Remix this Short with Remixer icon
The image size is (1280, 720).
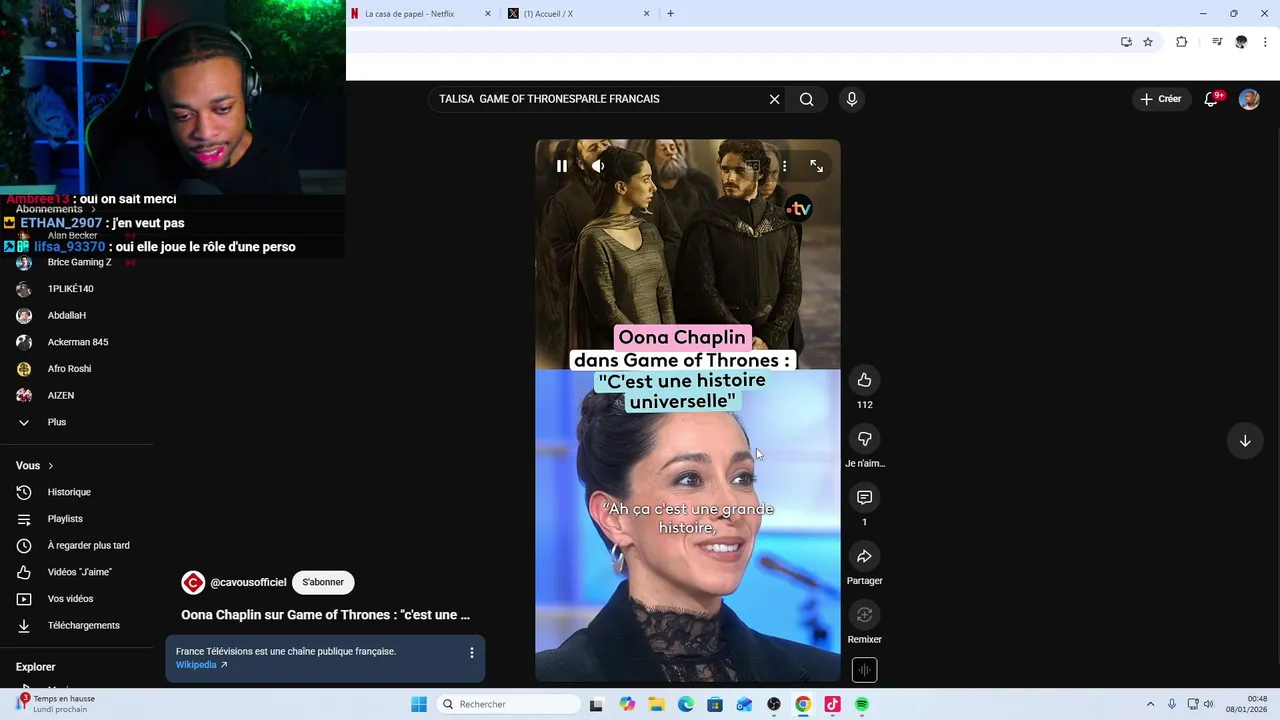864,615
